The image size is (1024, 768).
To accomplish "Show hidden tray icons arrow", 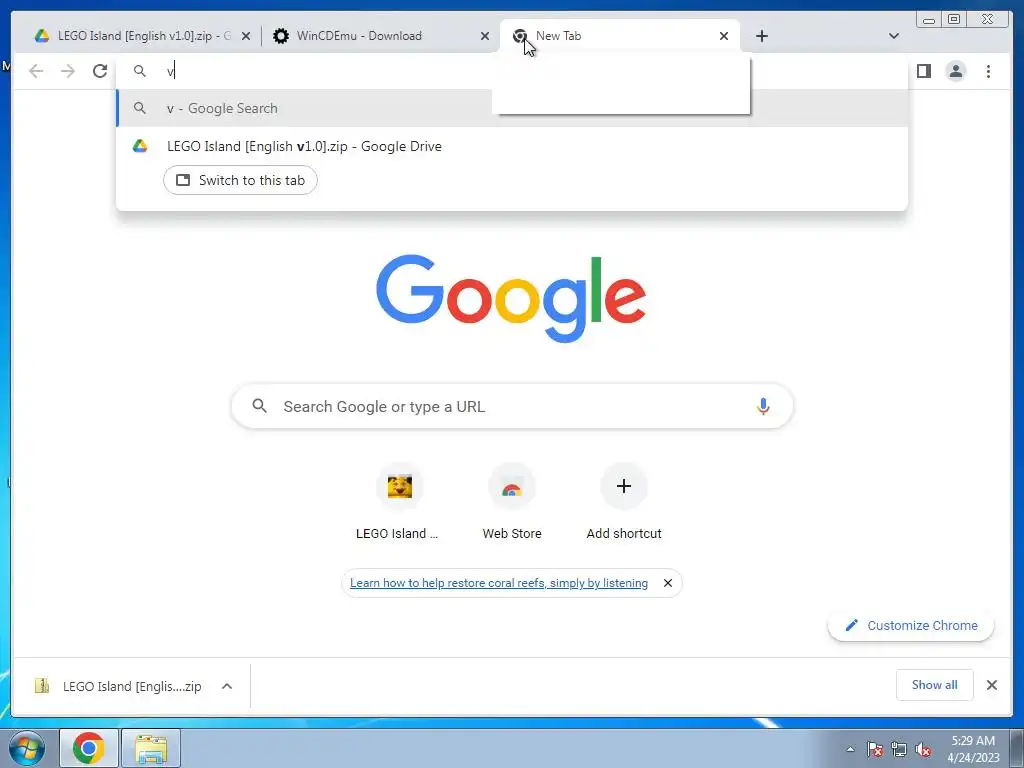I will [x=850, y=749].
